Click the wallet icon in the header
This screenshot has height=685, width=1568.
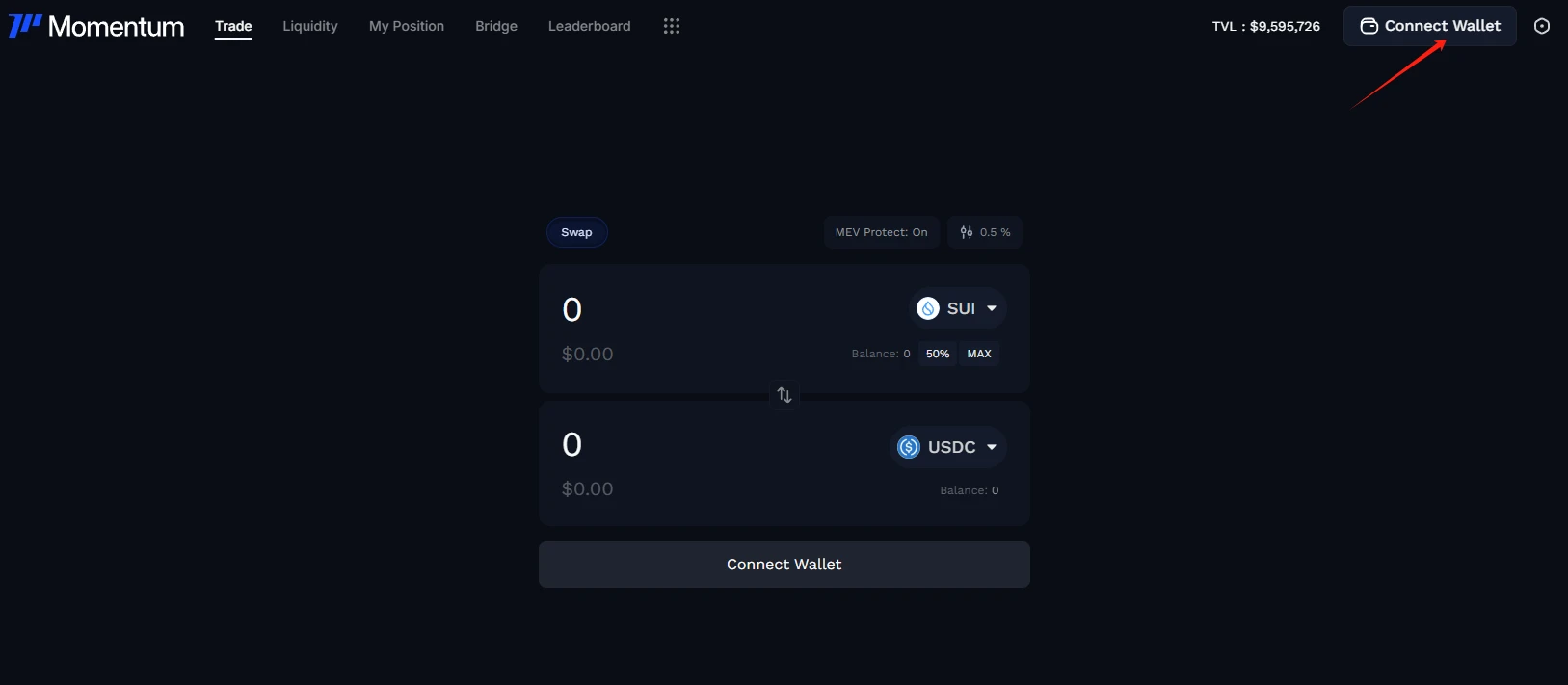pos(1369,26)
